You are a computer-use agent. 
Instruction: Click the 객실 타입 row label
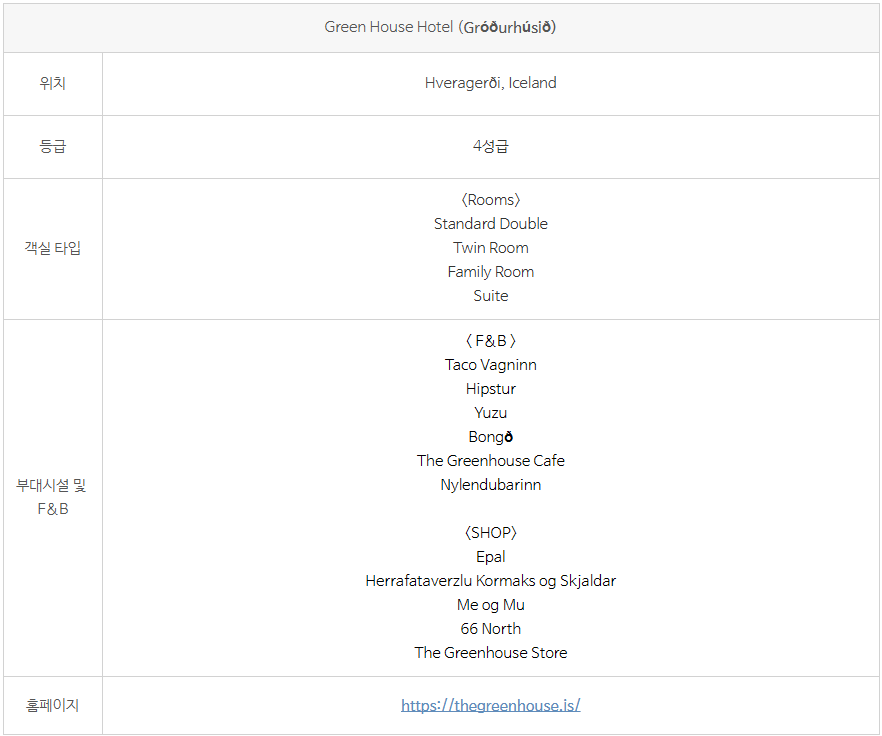click(52, 248)
